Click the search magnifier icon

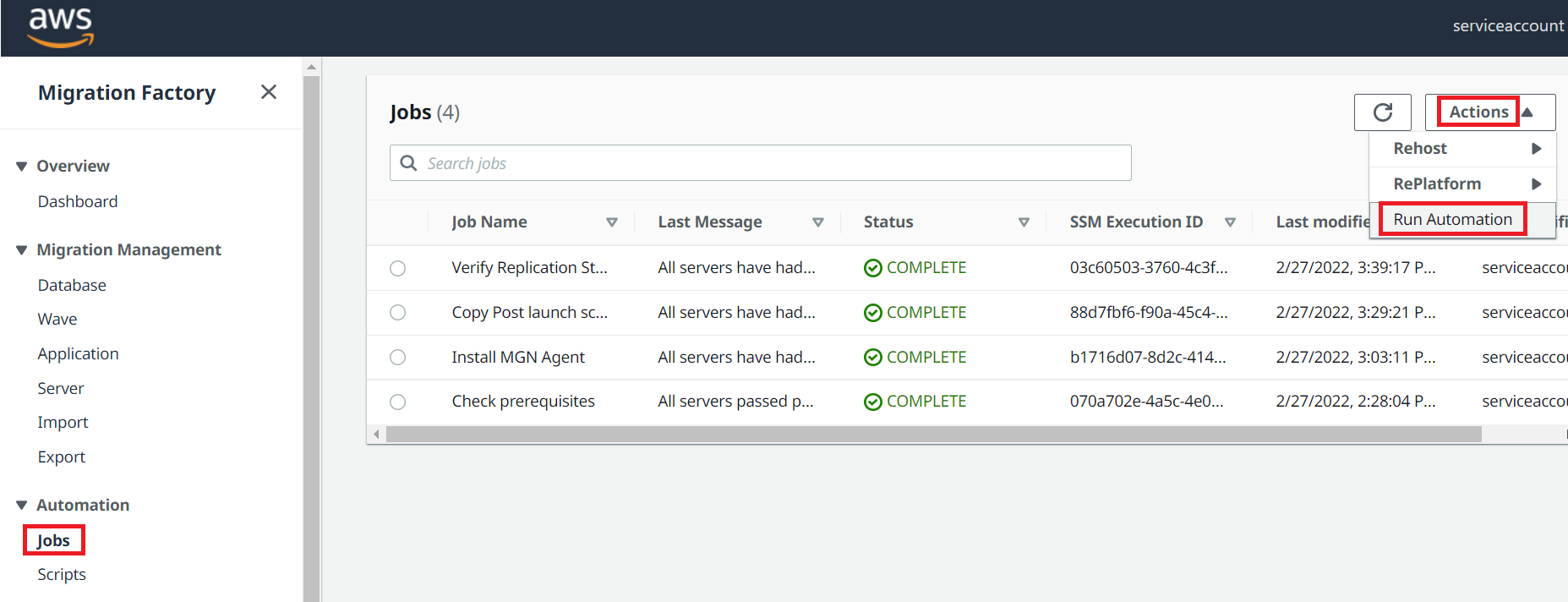click(x=408, y=163)
